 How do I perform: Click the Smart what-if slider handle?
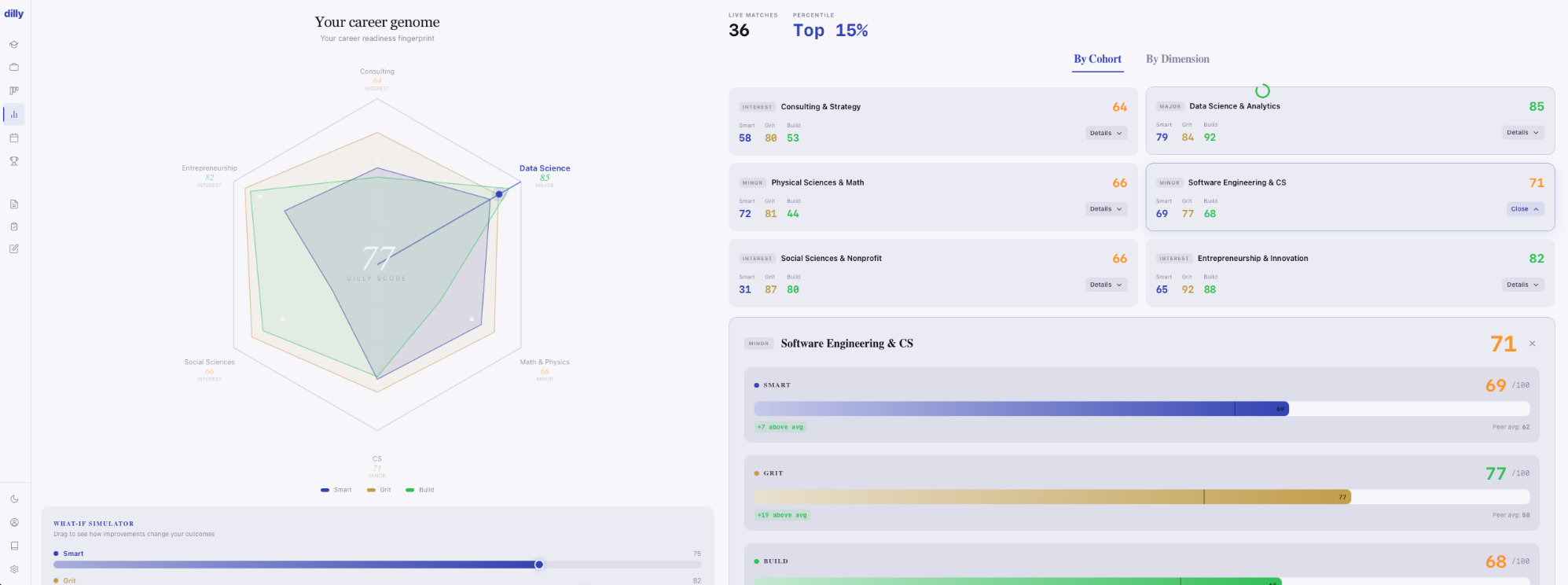click(x=539, y=565)
